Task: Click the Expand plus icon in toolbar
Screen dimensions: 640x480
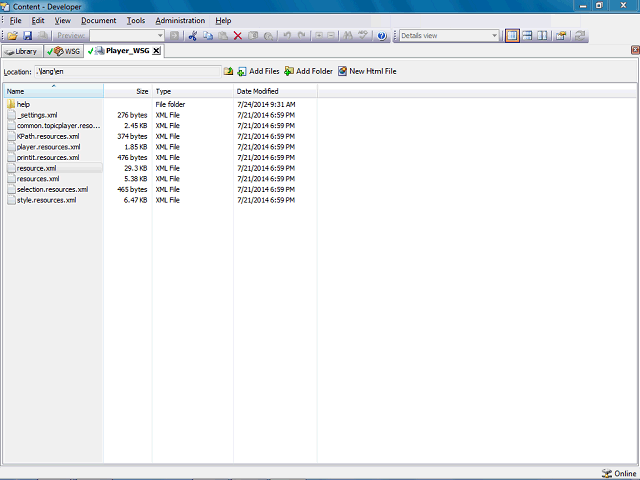Action: (x=318, y=36)
